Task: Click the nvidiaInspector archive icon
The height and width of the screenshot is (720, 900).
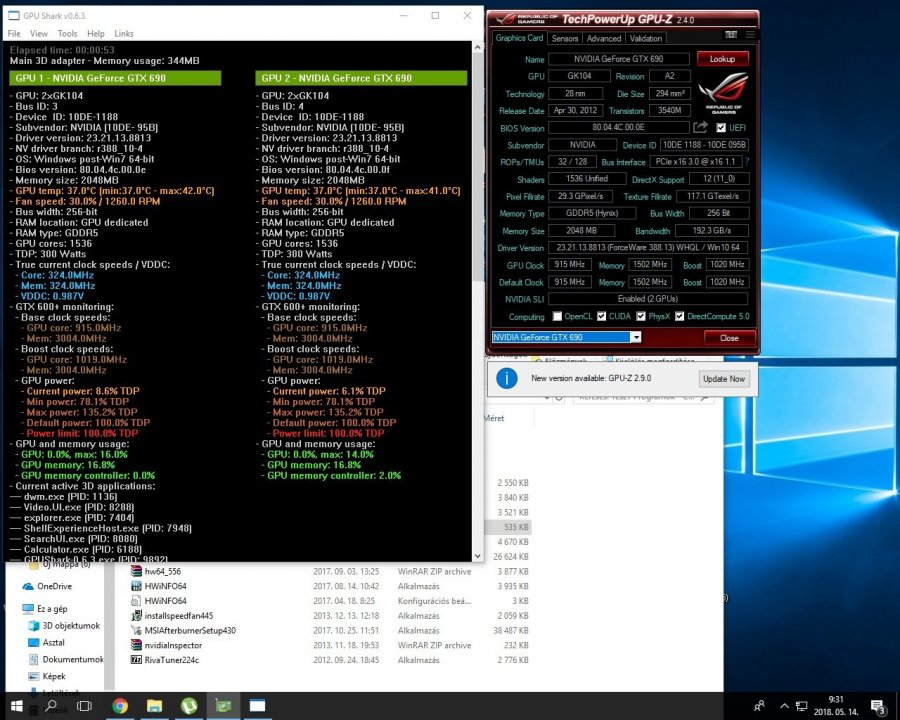Action: pyautogui.click(x=136, y=645)
